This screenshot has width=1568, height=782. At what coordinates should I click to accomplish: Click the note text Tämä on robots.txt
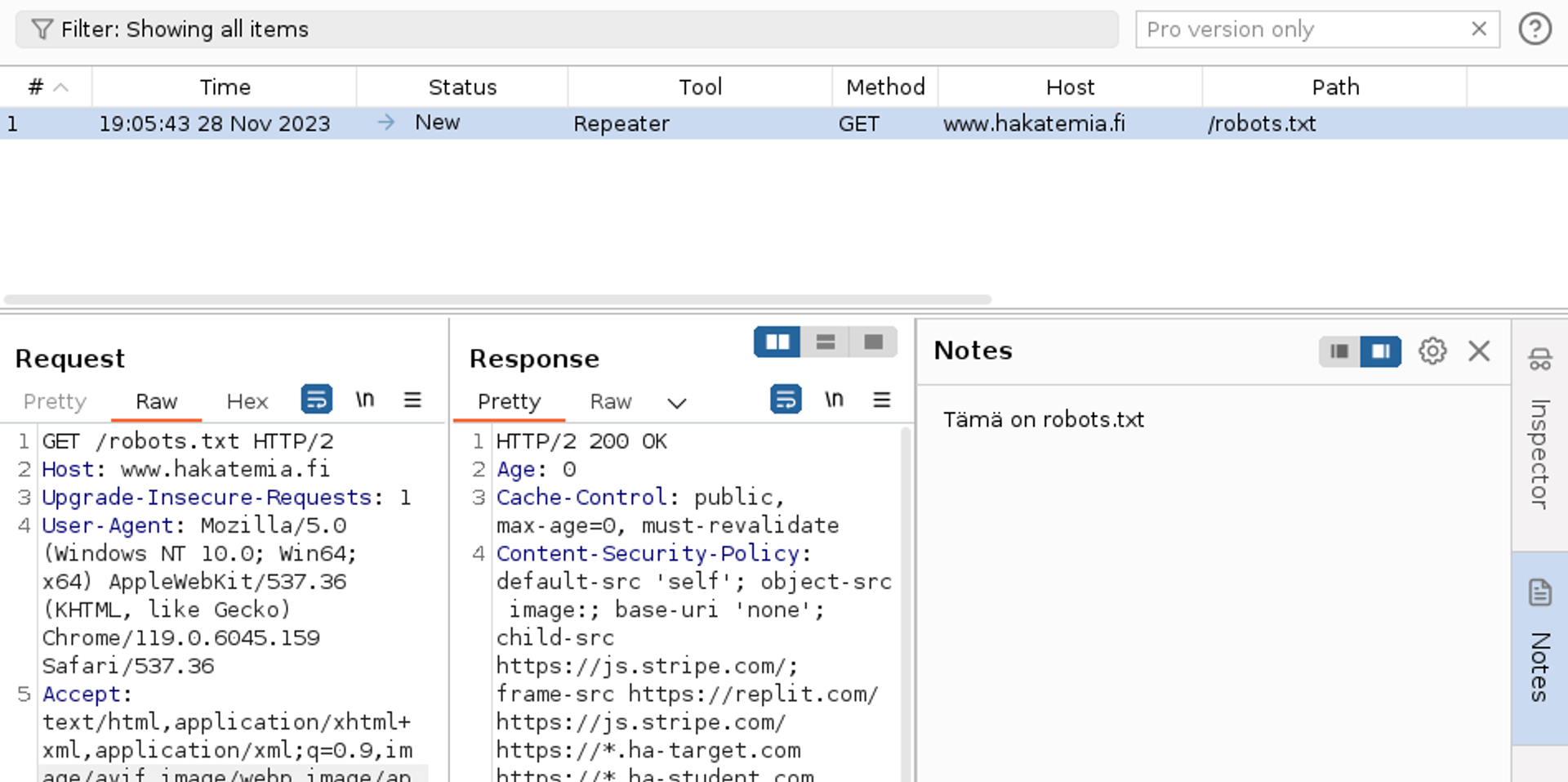tap(1044, 419)
